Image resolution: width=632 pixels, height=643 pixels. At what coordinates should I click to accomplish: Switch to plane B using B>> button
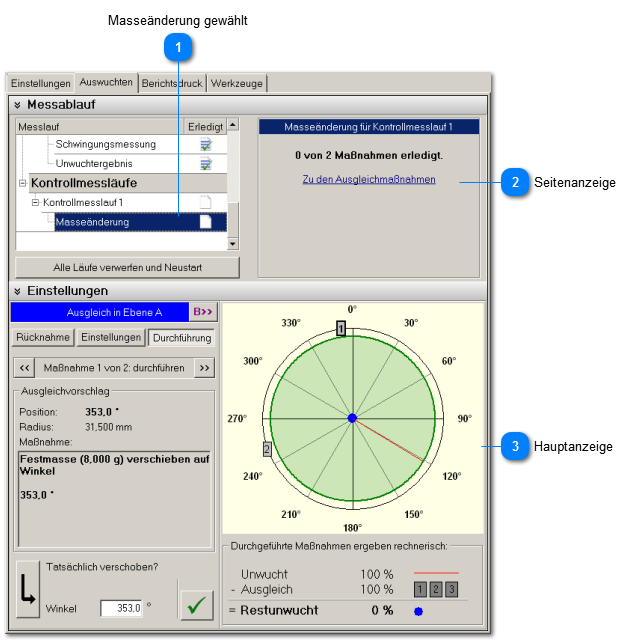[203, 313]
